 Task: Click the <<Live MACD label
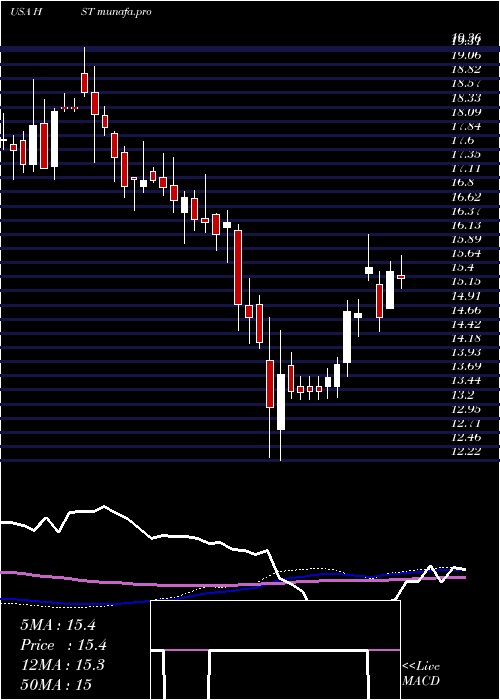coord(421,674)
